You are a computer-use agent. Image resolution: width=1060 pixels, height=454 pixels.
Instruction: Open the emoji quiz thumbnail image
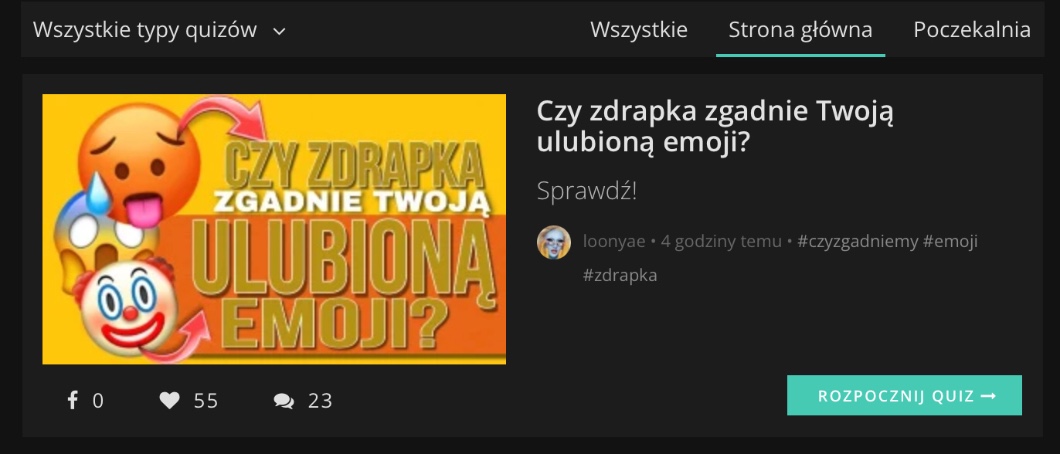pos(274,229)
